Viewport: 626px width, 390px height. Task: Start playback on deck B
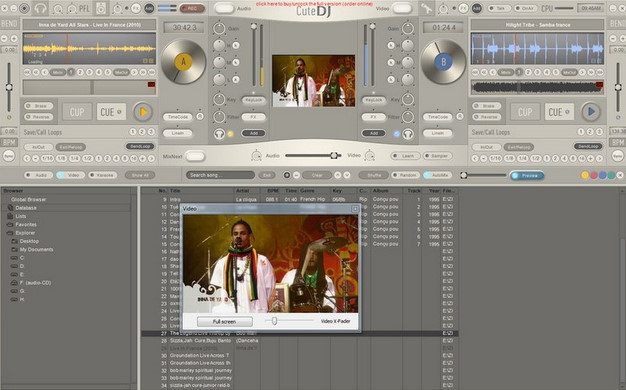tap(591, 112)
